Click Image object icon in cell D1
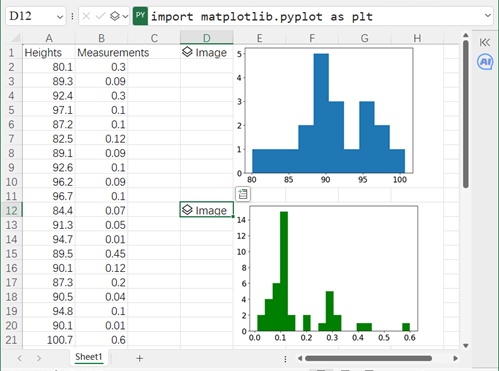Image resolution: width=499 pixels, height=371 pixels. [187, 52]
